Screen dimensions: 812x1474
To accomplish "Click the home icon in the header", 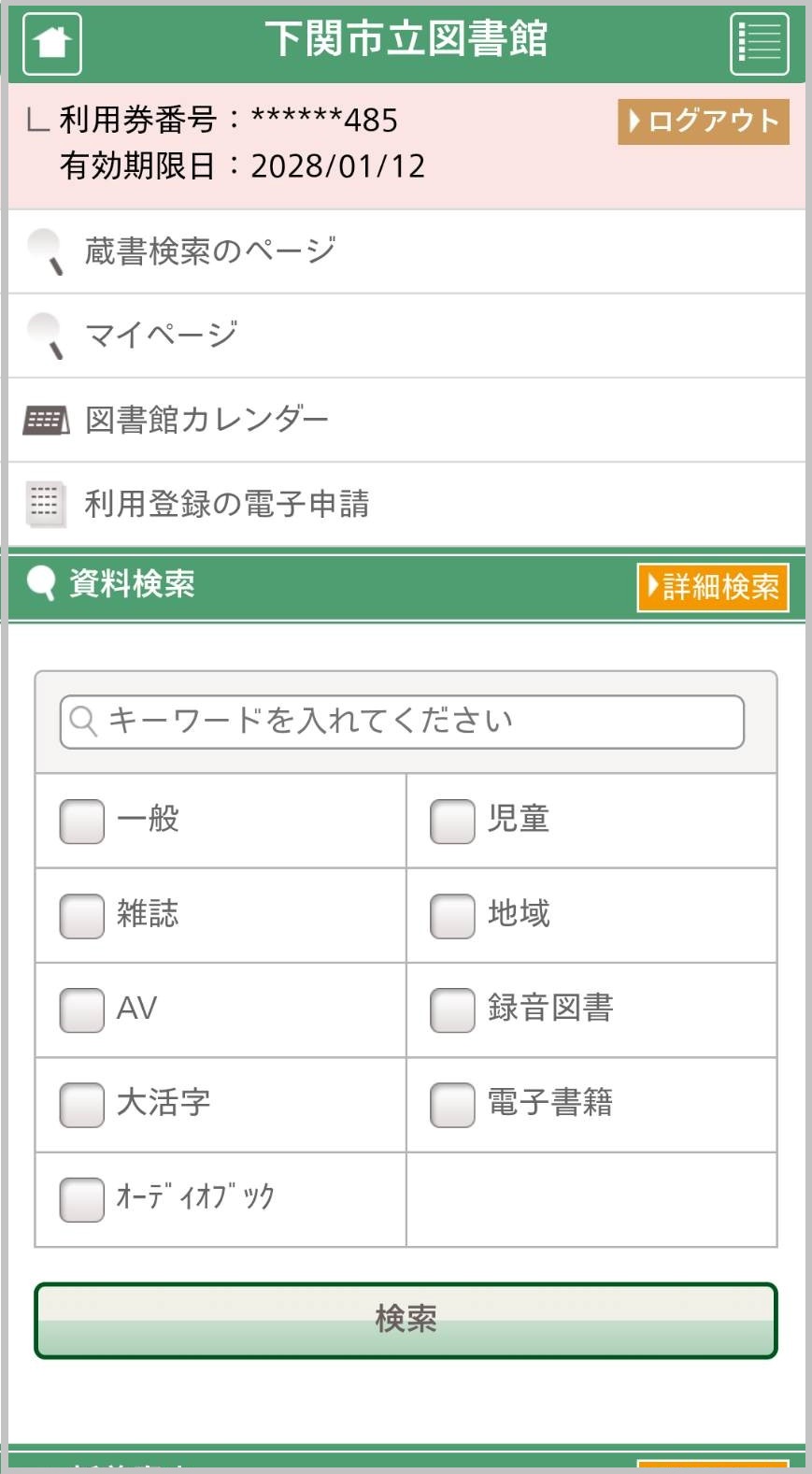I will pyautogui.click(x=50, y=43).
